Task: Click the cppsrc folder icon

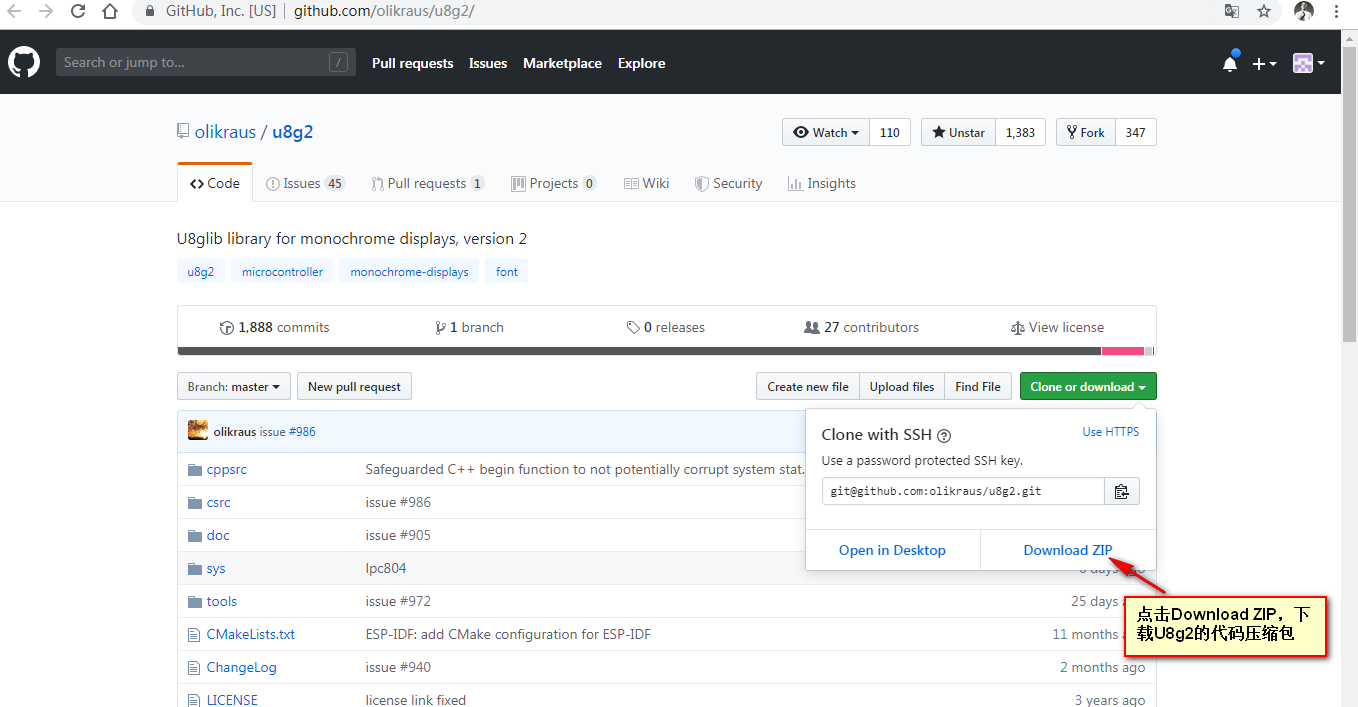Action: (195, 469)
